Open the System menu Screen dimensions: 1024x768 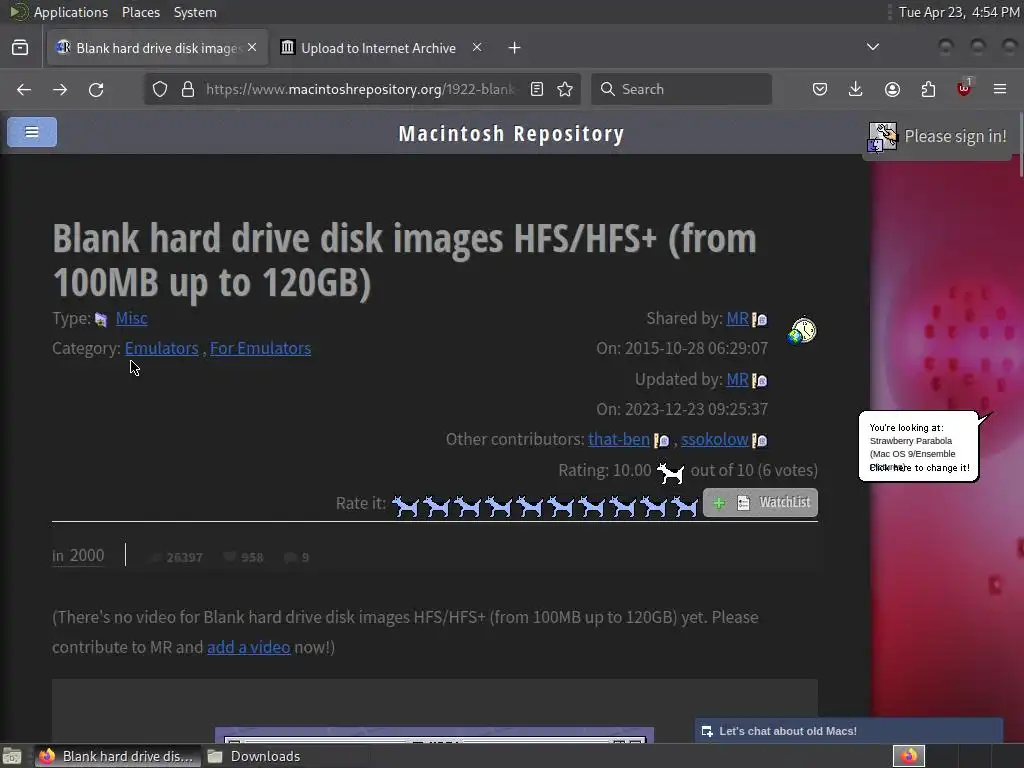(195, 12)
